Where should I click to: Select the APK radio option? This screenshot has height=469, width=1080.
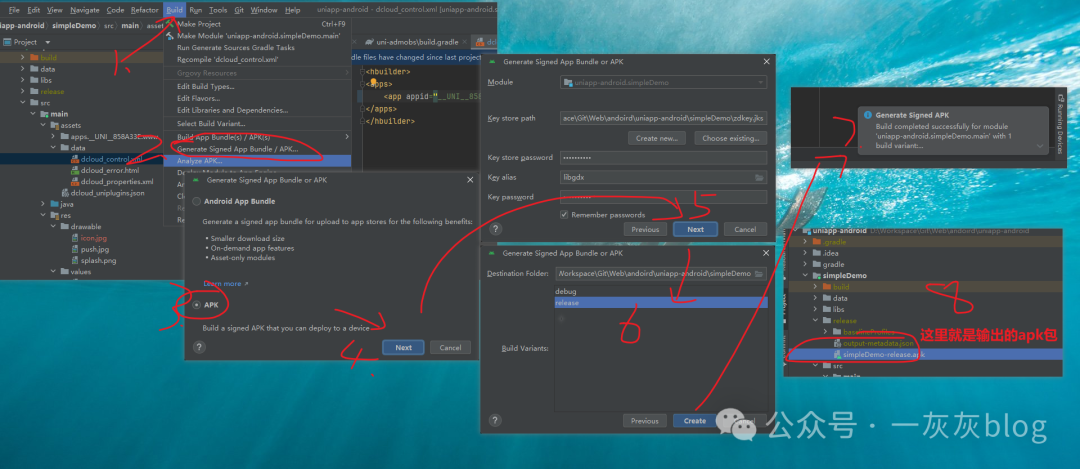click(196, 304)
